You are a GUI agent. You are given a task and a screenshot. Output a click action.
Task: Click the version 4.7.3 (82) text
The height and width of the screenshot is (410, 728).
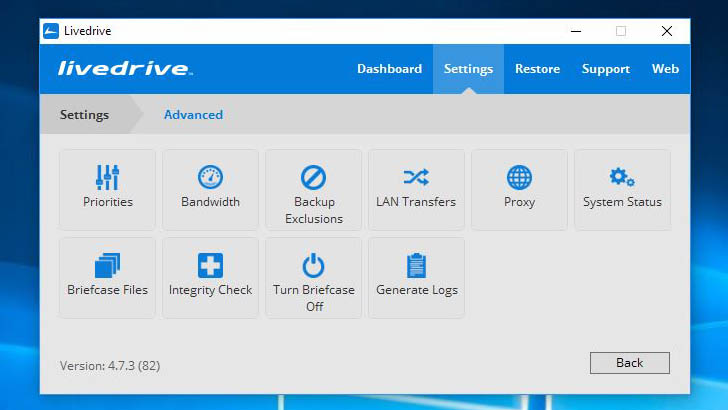110,366
